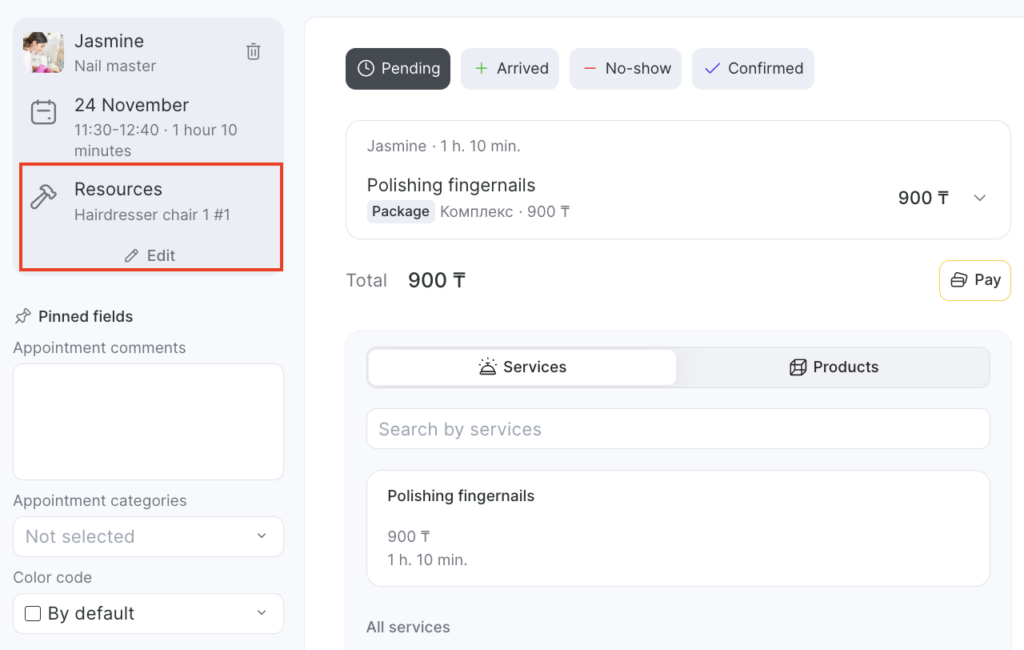Switch to the Services tab

pyautogui.click(x=522, y=367)
